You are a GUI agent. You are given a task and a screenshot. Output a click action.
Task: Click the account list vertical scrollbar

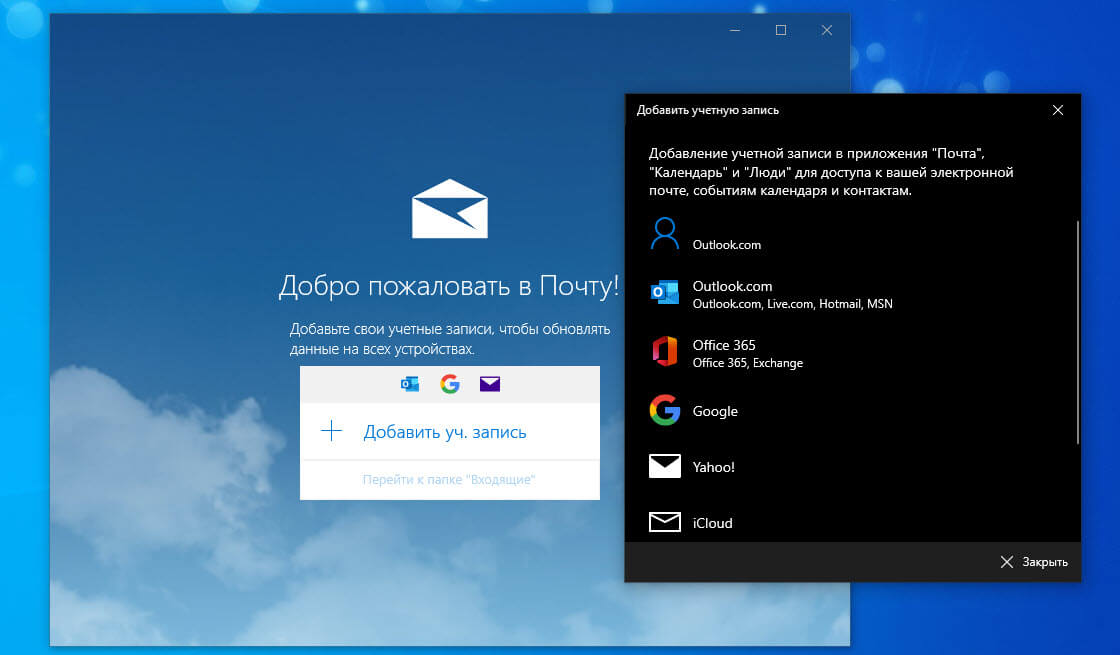coord(1077,332)
